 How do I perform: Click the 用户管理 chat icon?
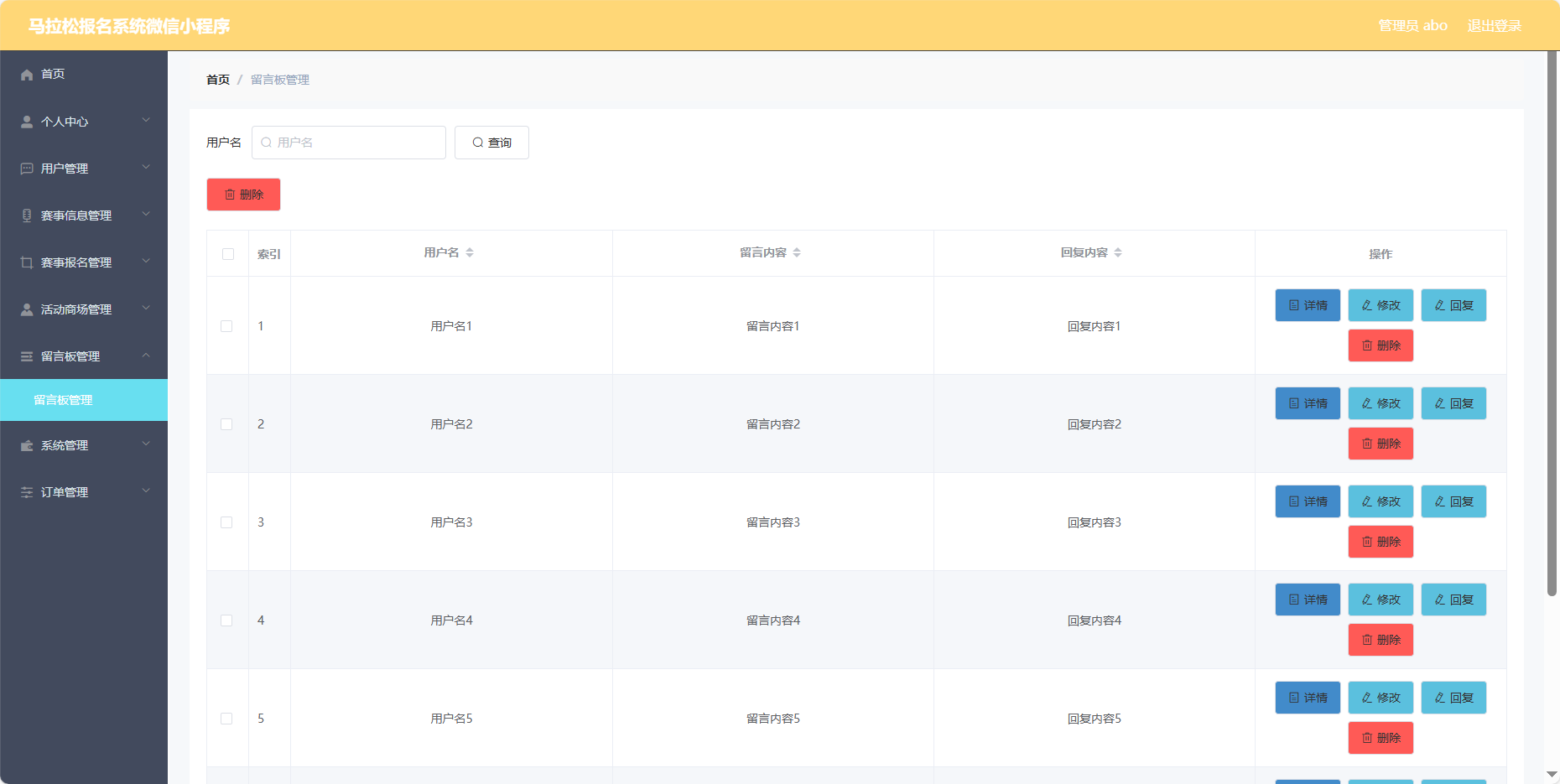tap(27, 169)
